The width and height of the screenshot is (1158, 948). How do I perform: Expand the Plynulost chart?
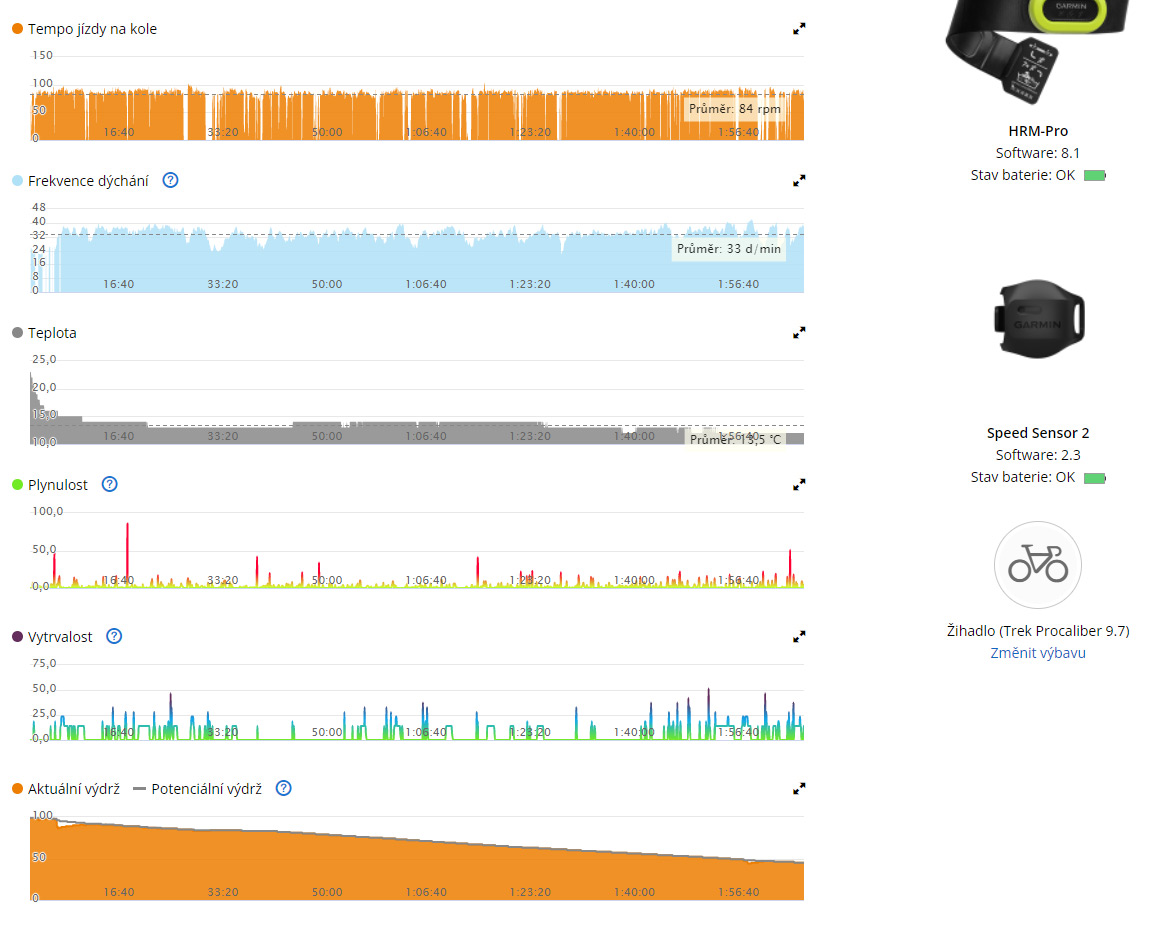coord(799,485)
